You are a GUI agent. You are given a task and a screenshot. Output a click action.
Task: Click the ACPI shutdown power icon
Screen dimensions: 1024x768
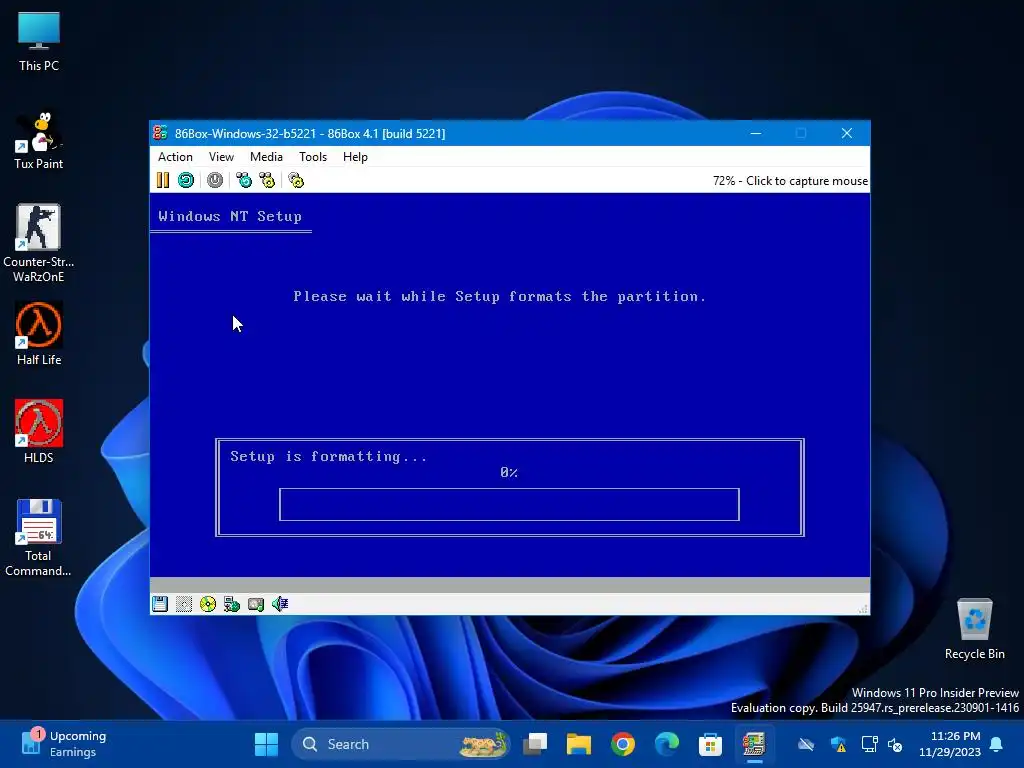click(215, 180)
